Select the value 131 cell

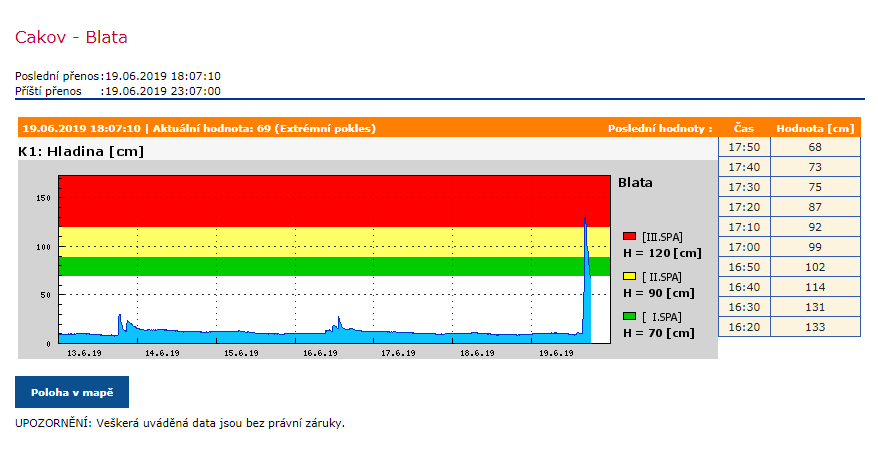[815, 307]
